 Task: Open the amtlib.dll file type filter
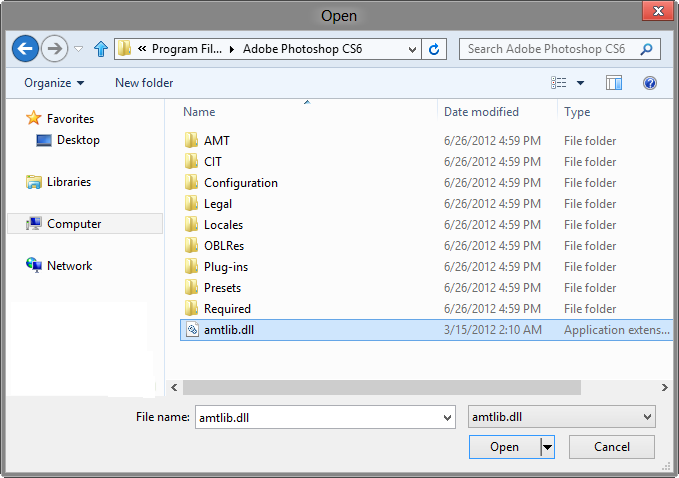[562, 417]
